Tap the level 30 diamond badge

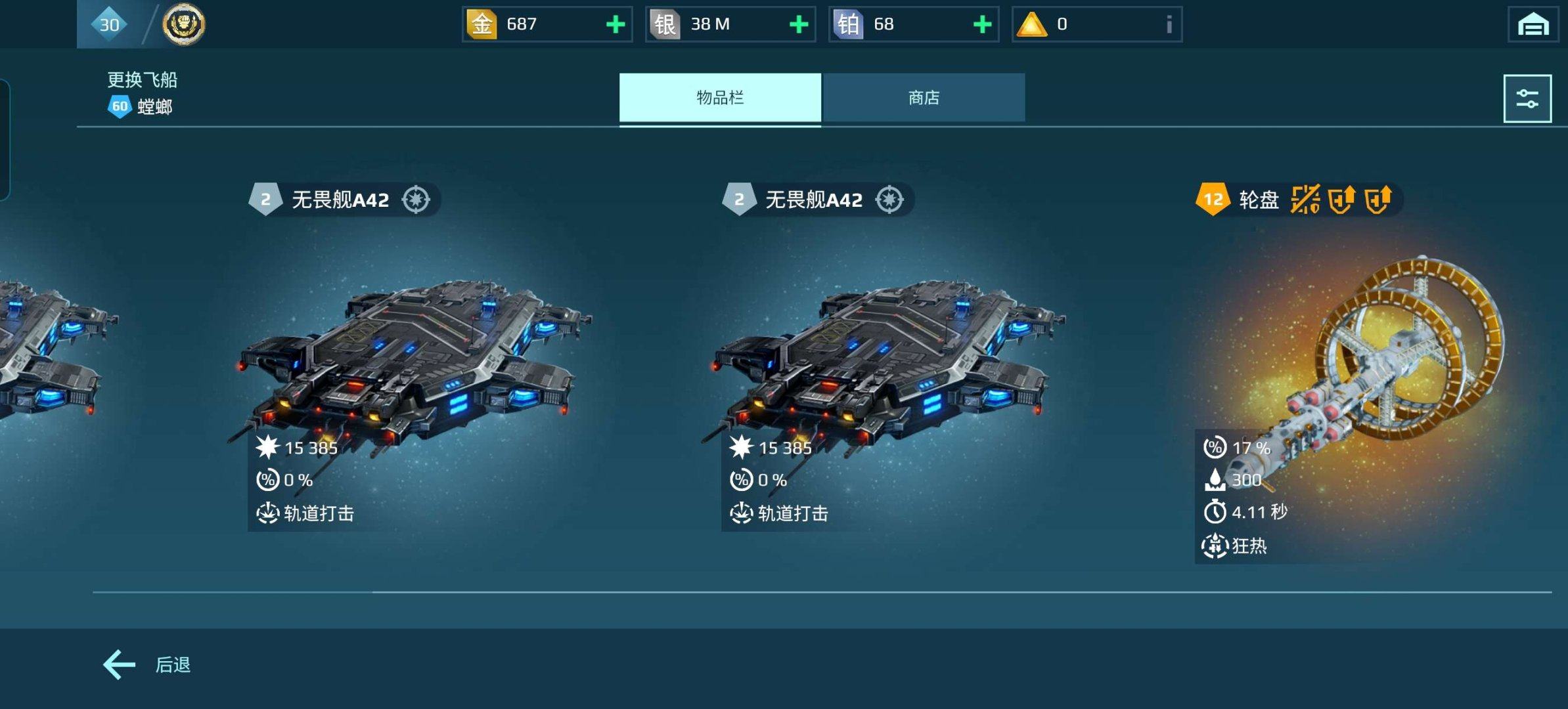tap(109, 24)
